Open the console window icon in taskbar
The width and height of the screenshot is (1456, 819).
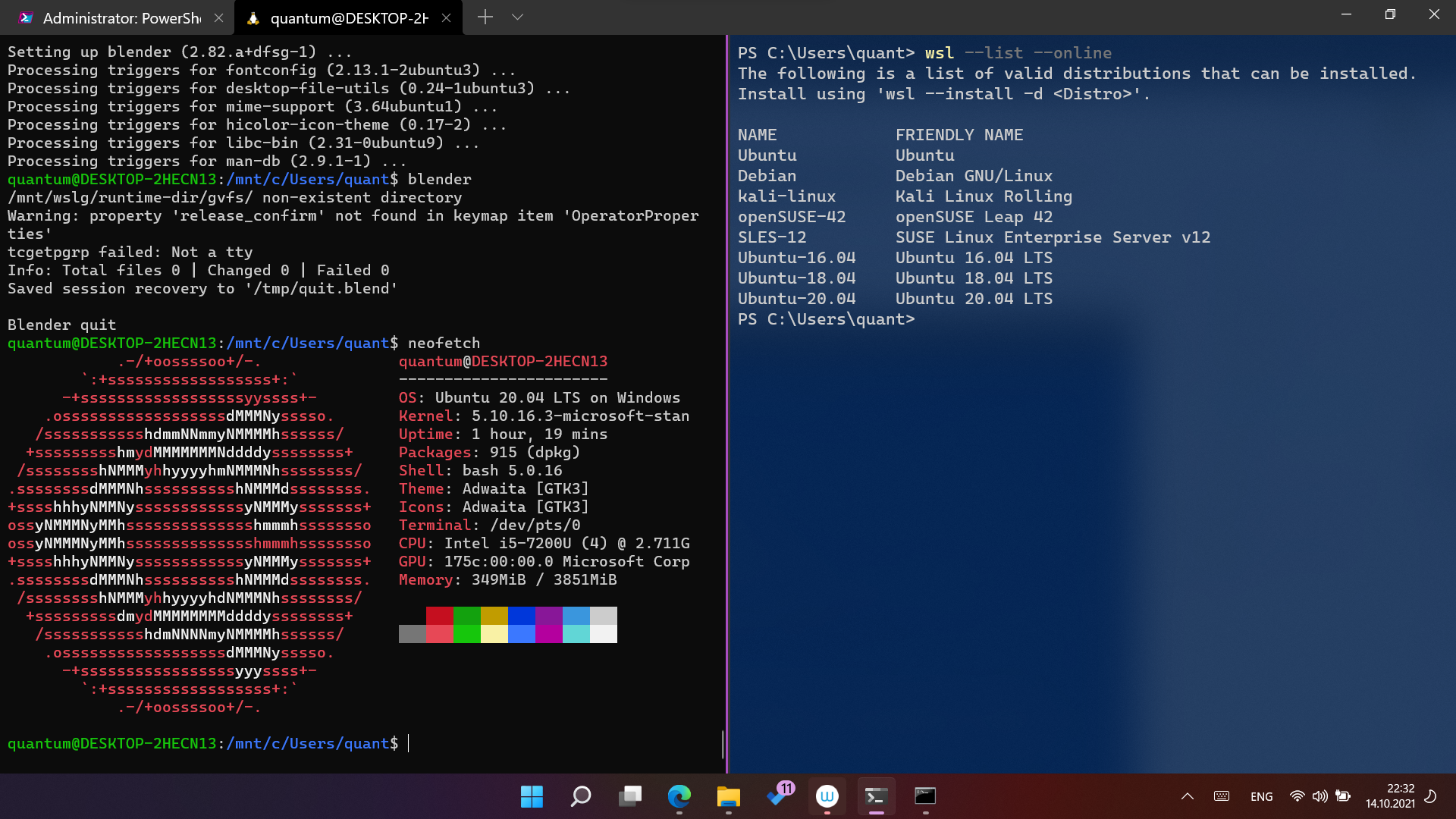926,796
